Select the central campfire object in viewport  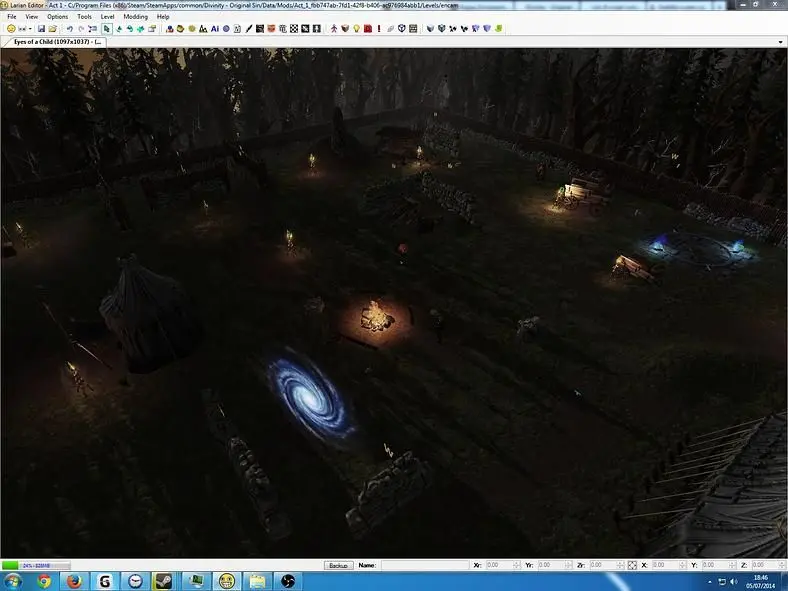376,318
